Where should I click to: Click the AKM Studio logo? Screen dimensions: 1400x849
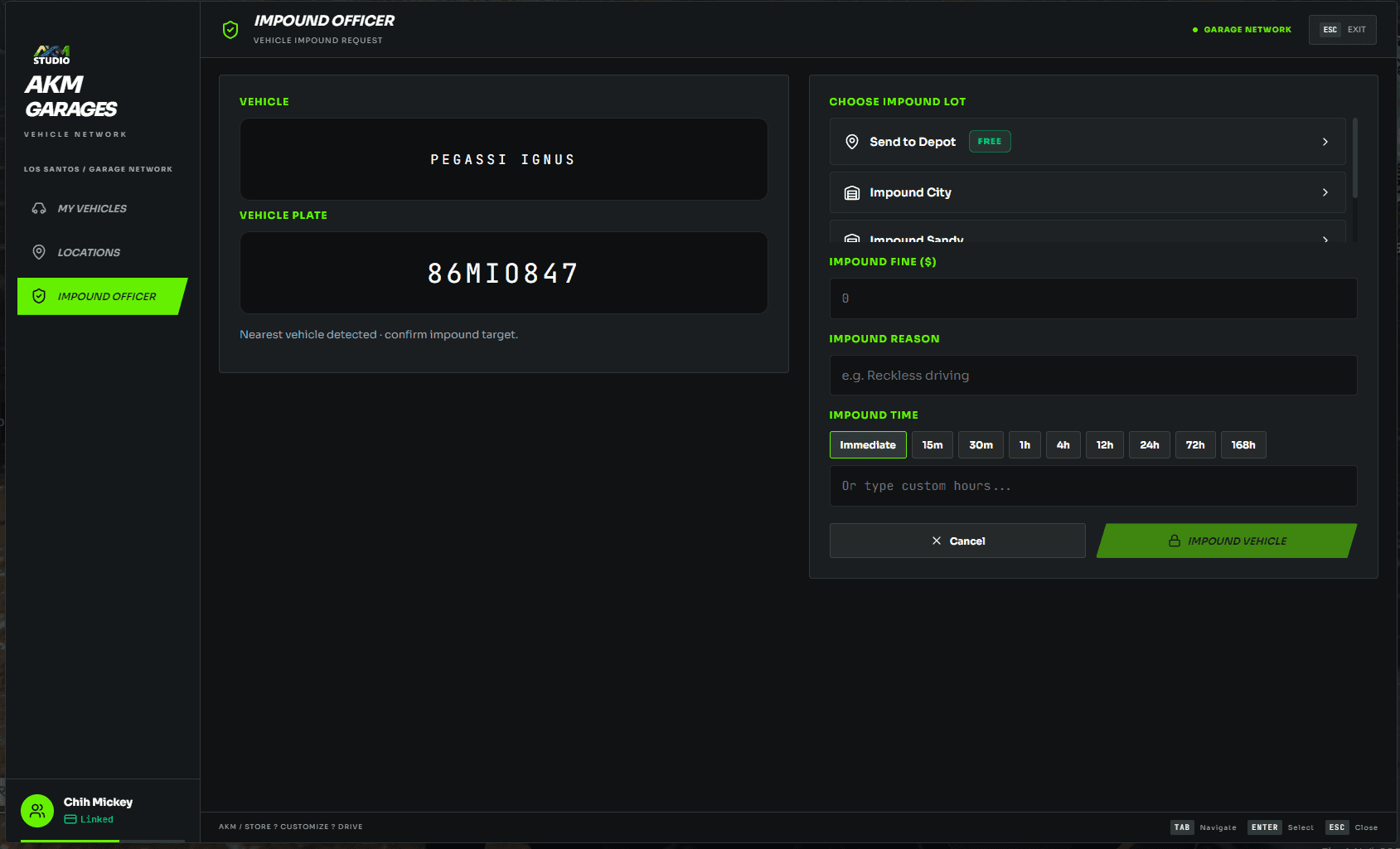click(x=51, y=55)
